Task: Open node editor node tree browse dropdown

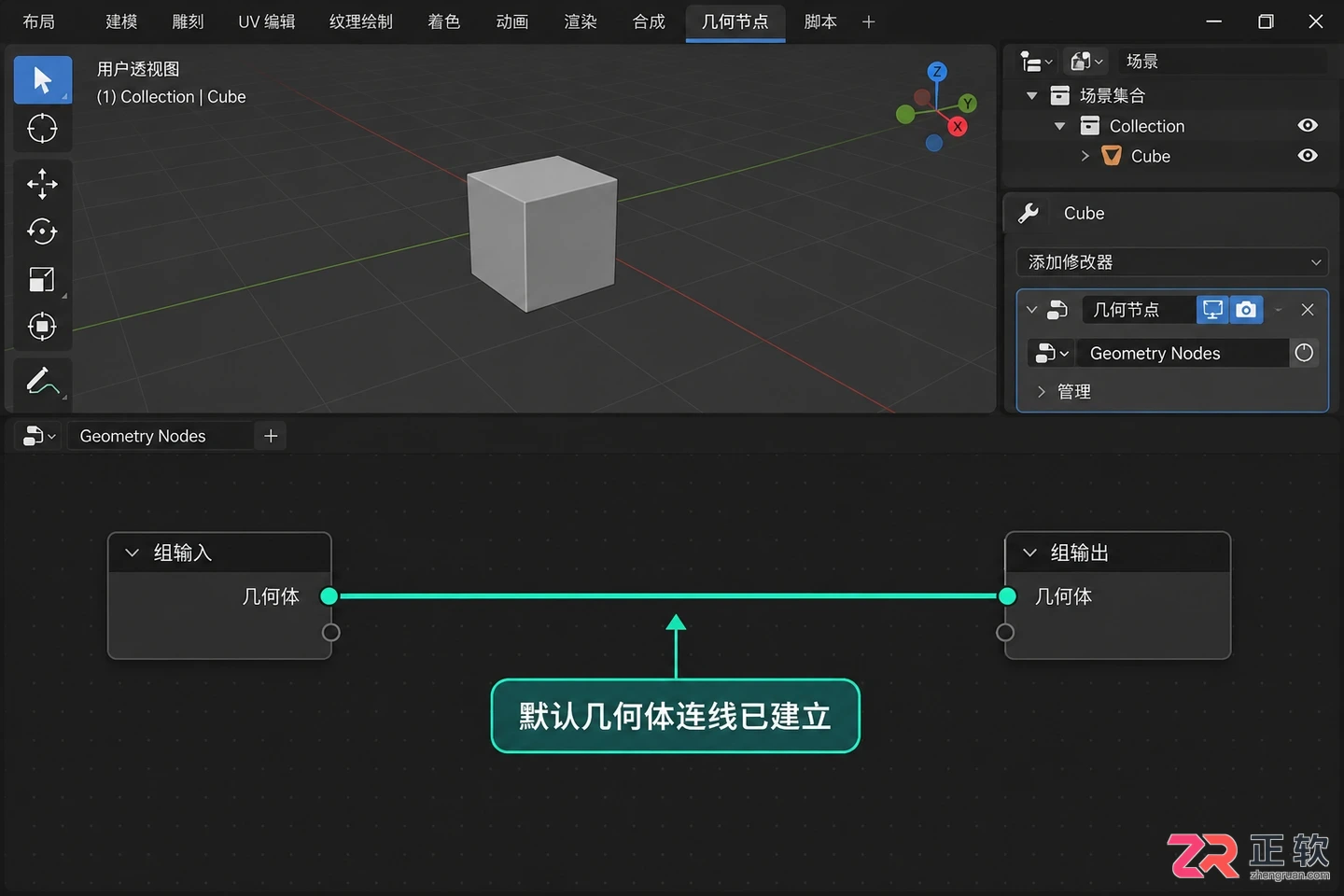Action: coord(39,436)
